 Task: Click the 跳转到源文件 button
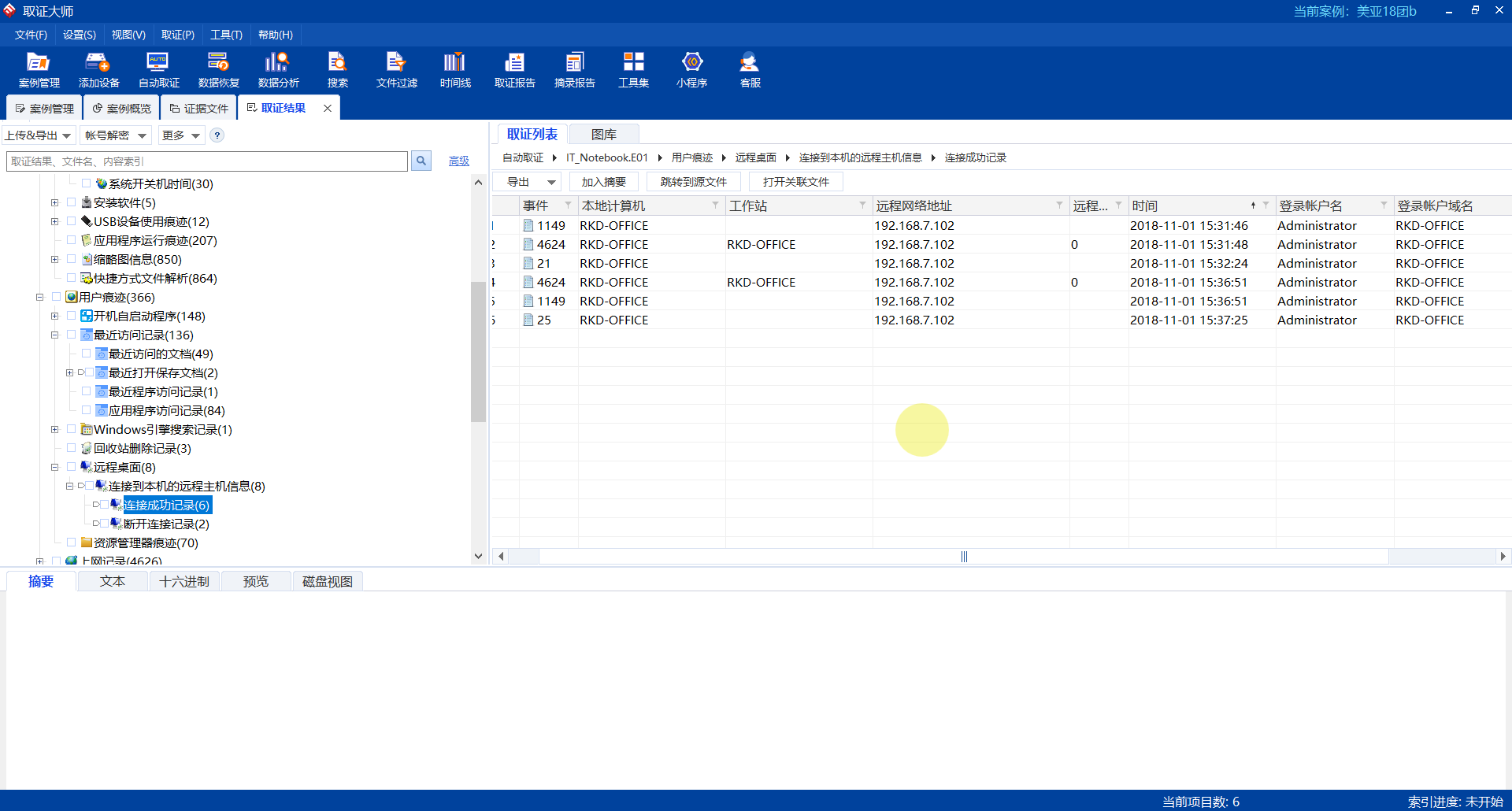pyautogui.click(x=694, y=182)
